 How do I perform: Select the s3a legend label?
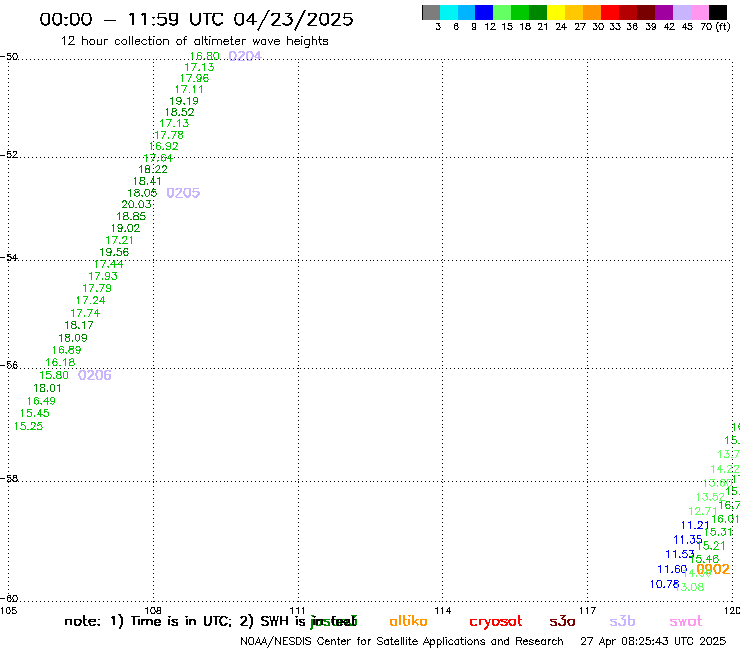tap(562, 621)
